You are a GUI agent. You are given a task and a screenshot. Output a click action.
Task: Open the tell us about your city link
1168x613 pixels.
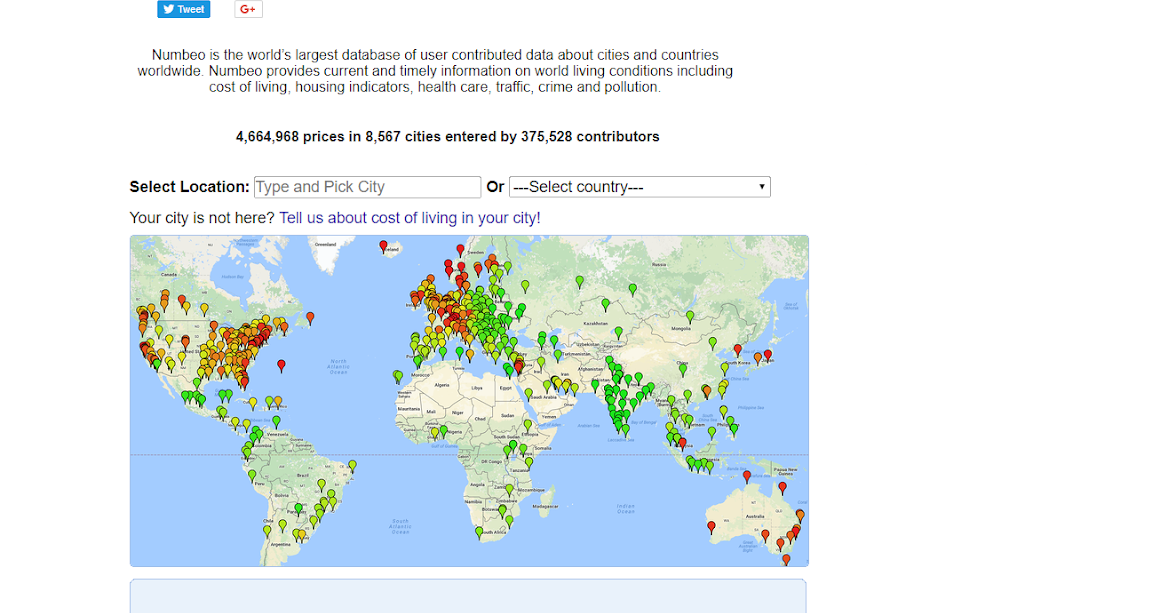409,217
